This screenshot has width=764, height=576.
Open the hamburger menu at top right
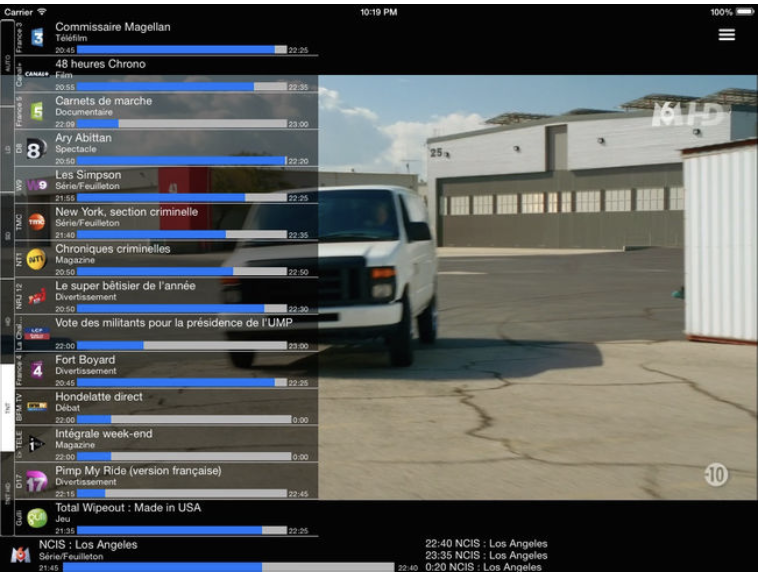727,35
